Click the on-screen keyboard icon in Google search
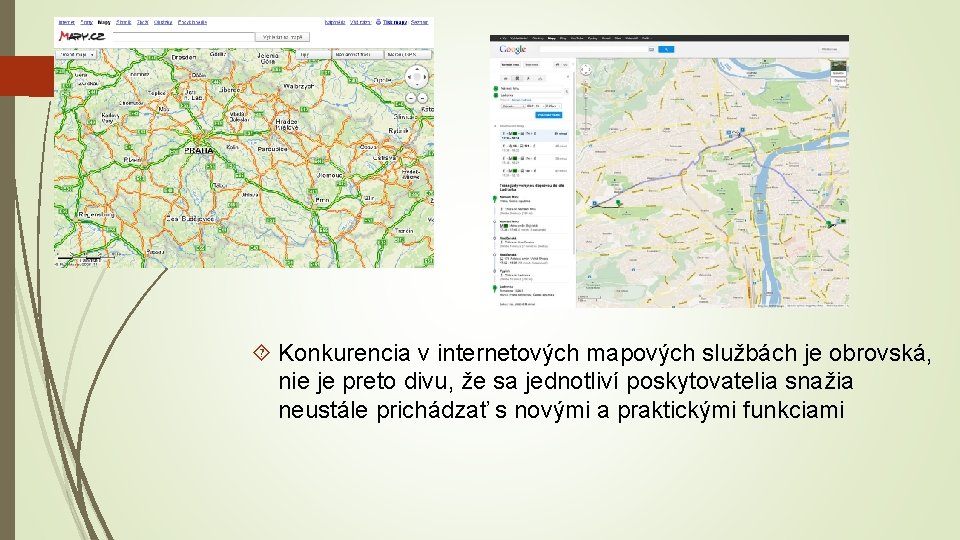The height and width of the screenshot is (540, 960). tap(651, 50)
